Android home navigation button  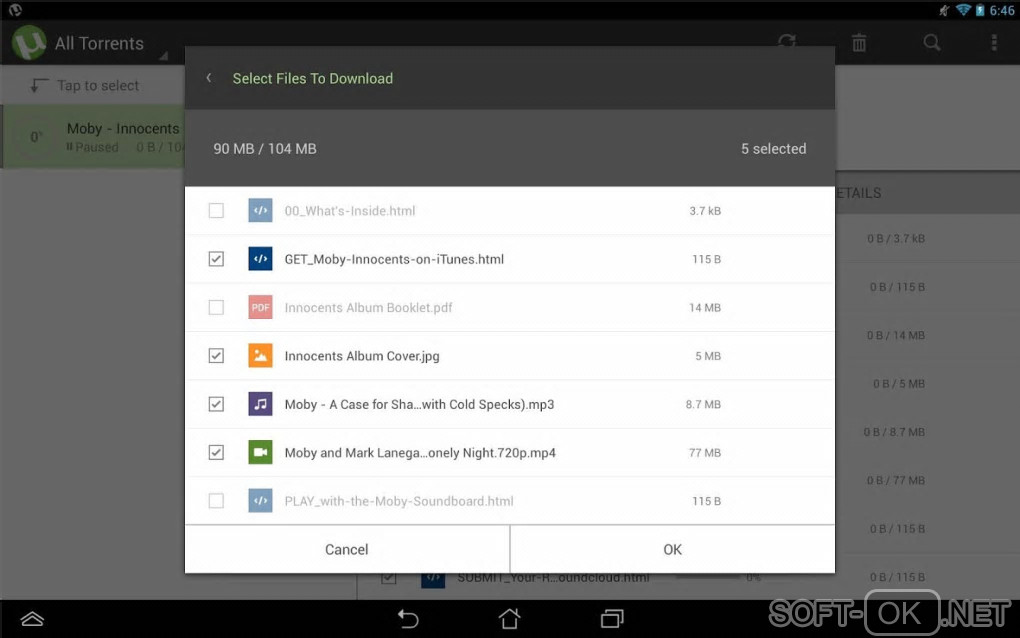509,618
